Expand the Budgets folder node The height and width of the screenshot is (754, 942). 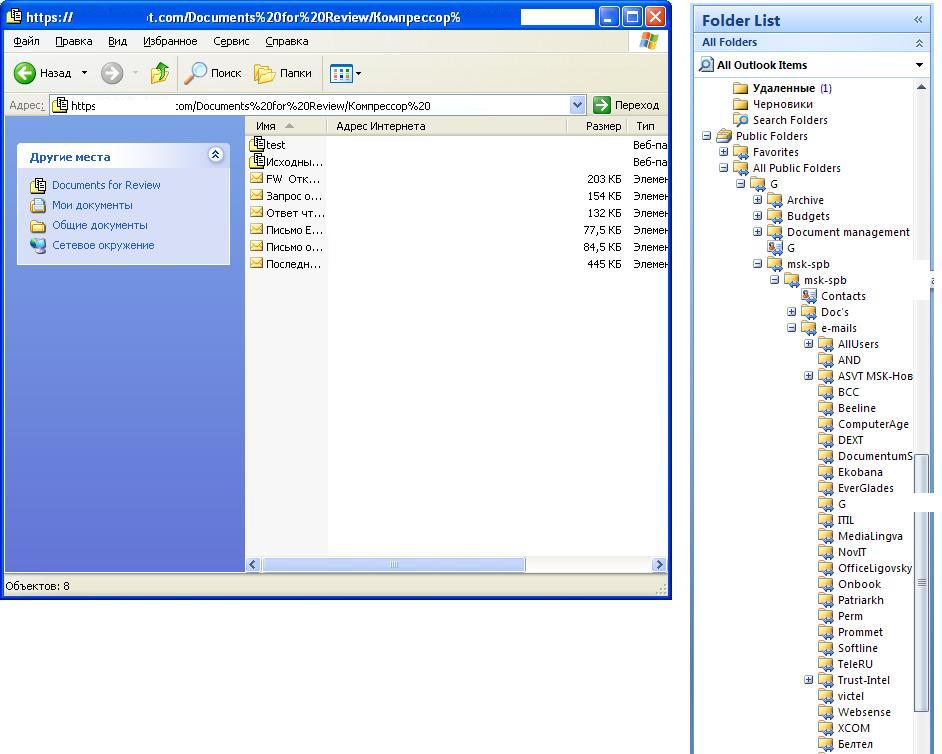pos(758,216)
